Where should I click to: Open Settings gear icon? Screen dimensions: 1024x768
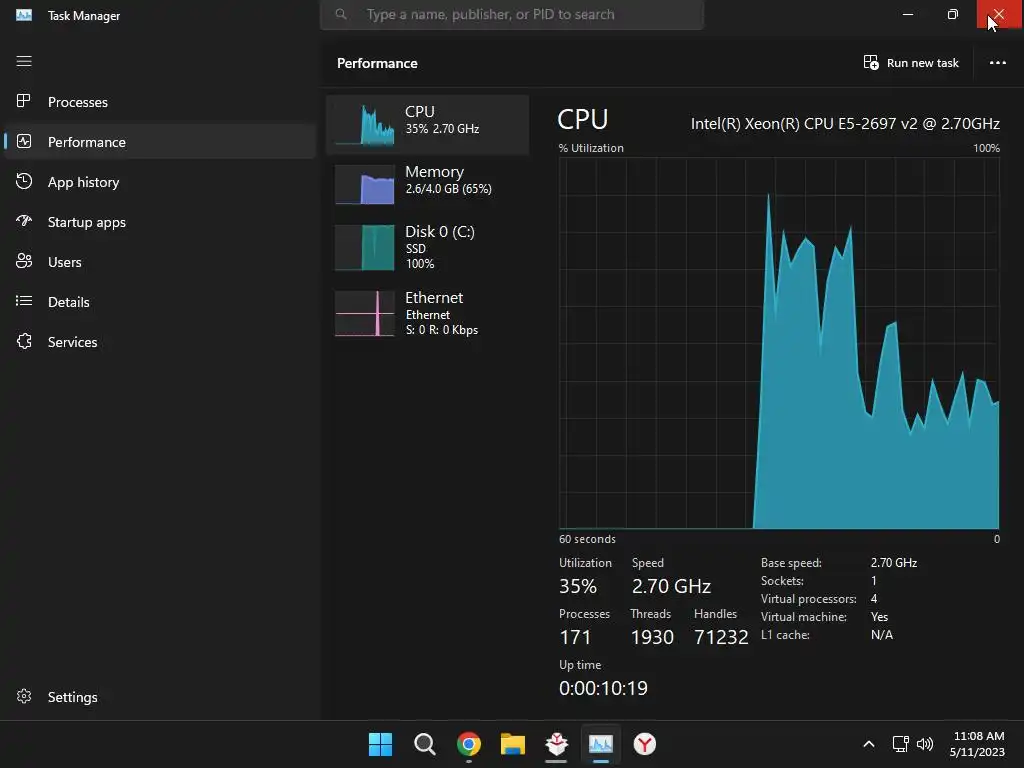[x=24, y=696]
